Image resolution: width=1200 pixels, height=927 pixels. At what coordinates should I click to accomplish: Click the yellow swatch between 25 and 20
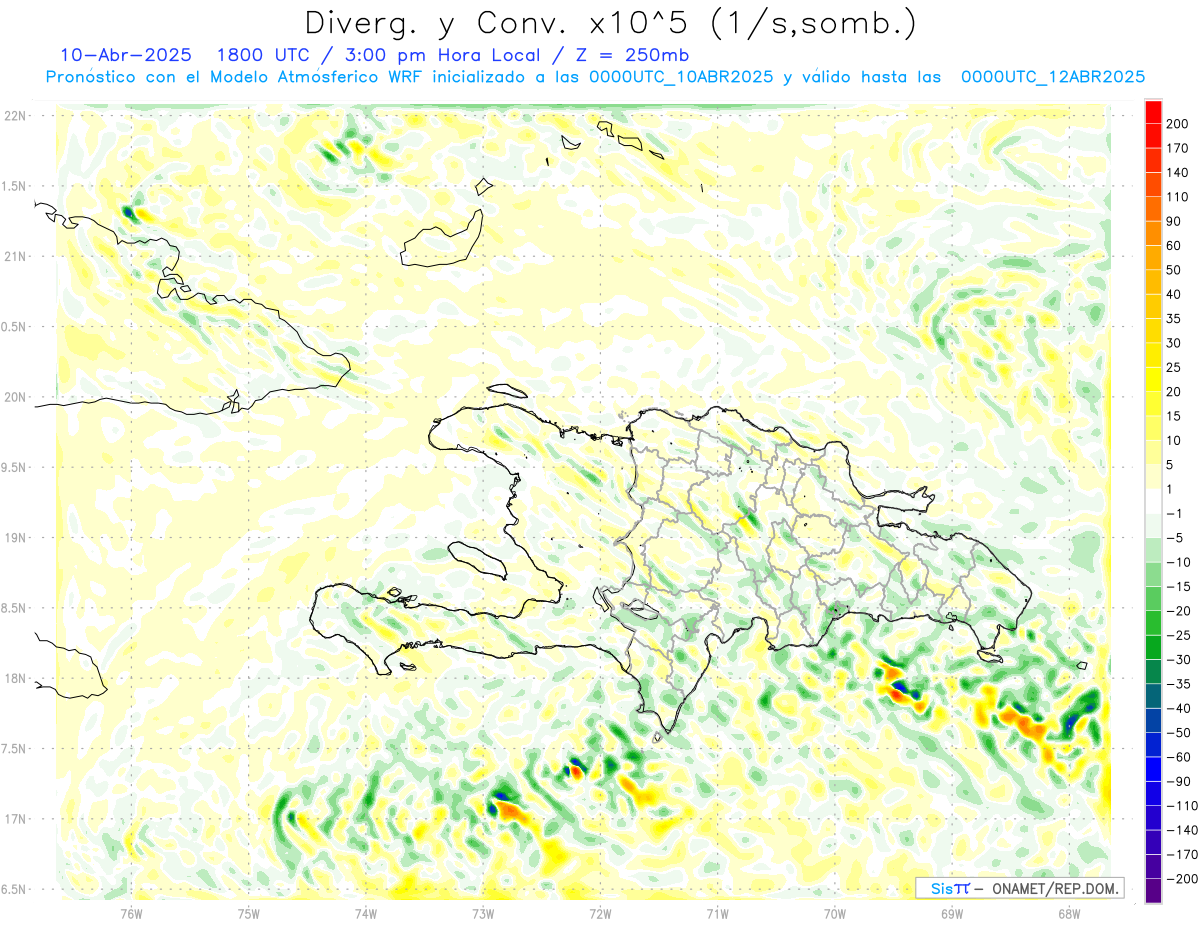1153,380
